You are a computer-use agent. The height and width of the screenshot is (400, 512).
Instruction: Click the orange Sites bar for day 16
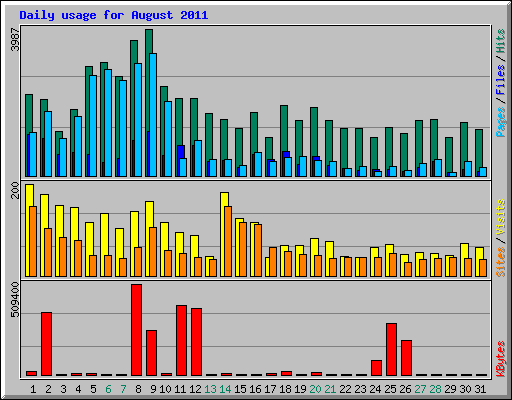[x=258, y=250]
